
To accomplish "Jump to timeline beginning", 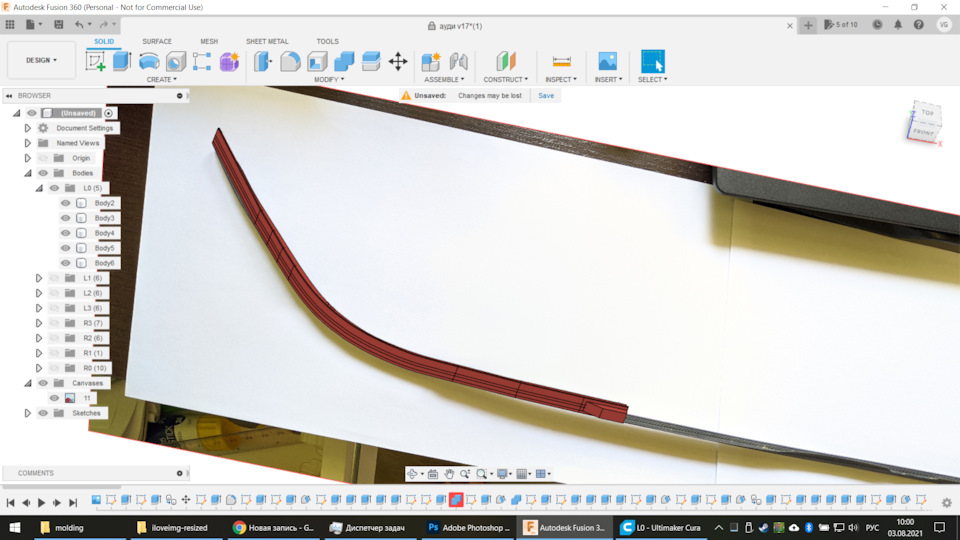I will coord(10,503).
